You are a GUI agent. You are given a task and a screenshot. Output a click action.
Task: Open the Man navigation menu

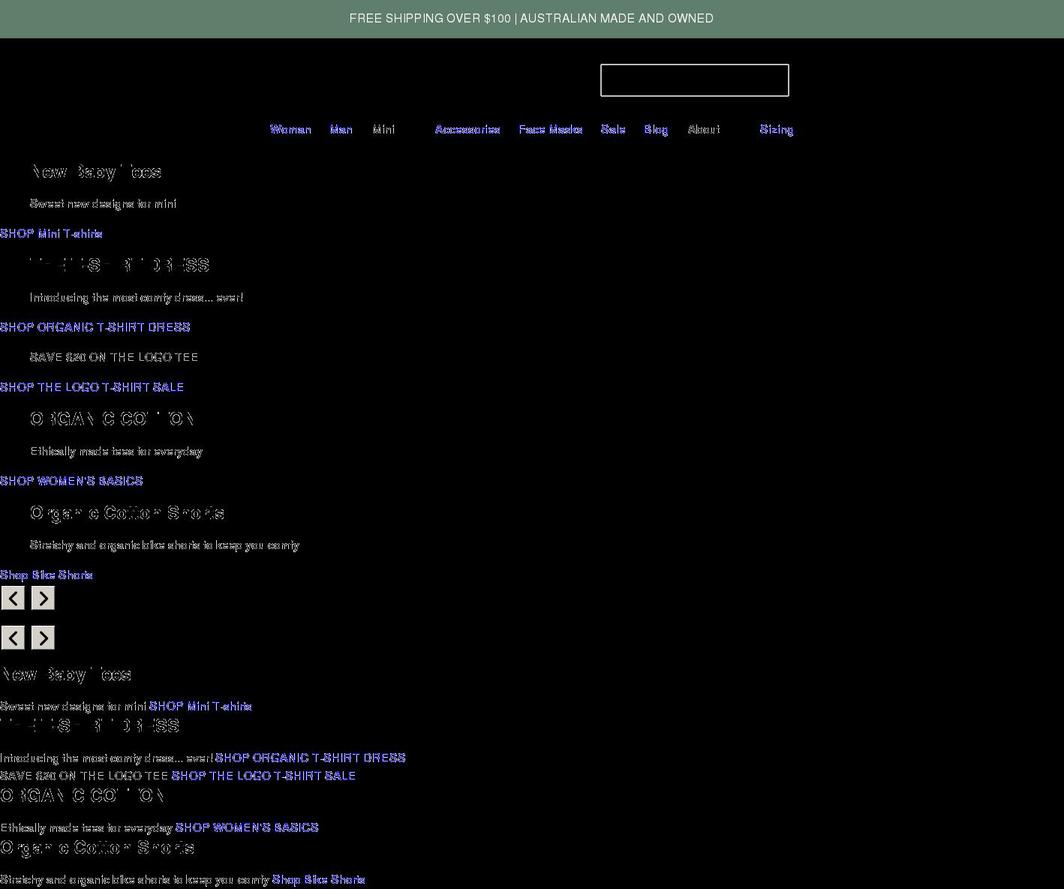click(x=340, y=129)
